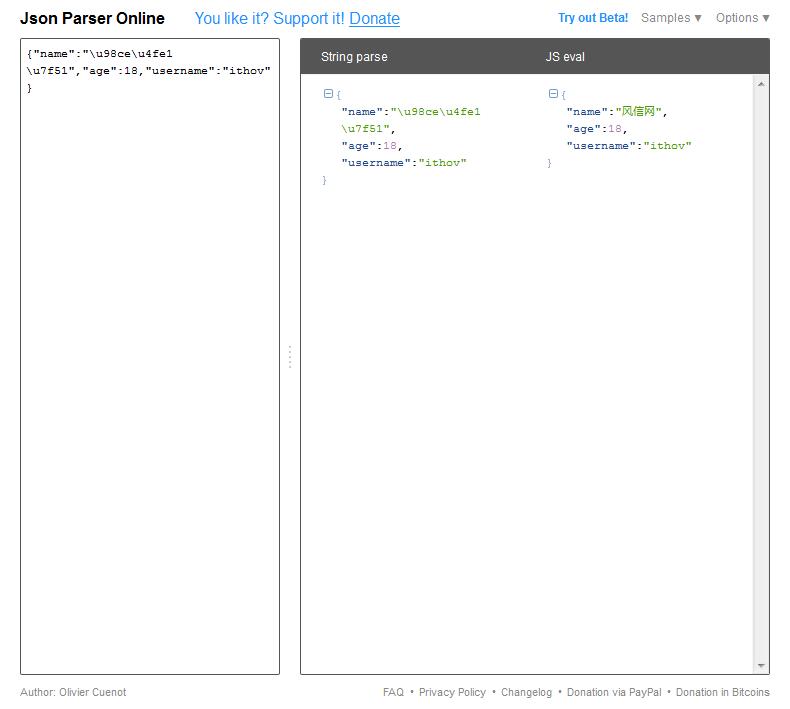Collapse the JS eval JSON tree

pos(553,94)
